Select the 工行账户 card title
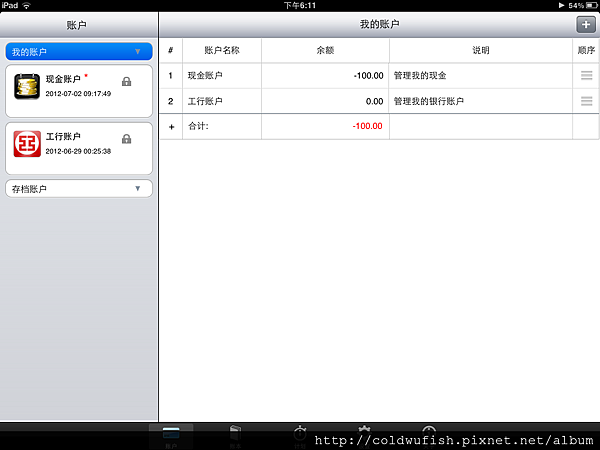The height and width of the screenshot is (450, 600). coord(63,137)
